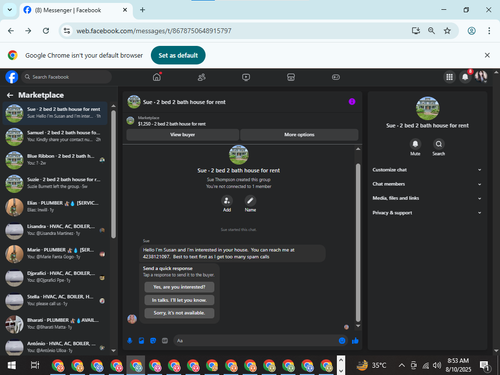Reload the page in Chrome
This screenshot has width=500, height=375.
click(46, 31)
